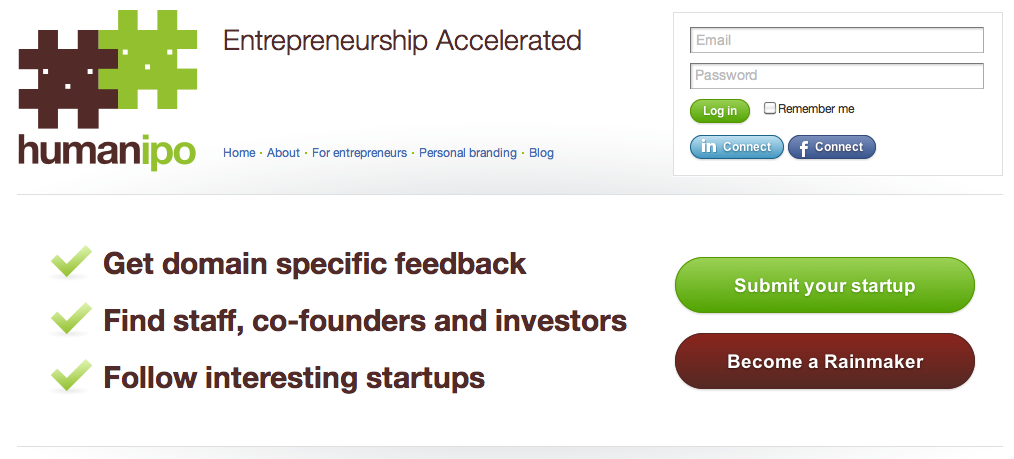Enable the Remember me checkbox
1014x459 pixels.
(770, 108)
